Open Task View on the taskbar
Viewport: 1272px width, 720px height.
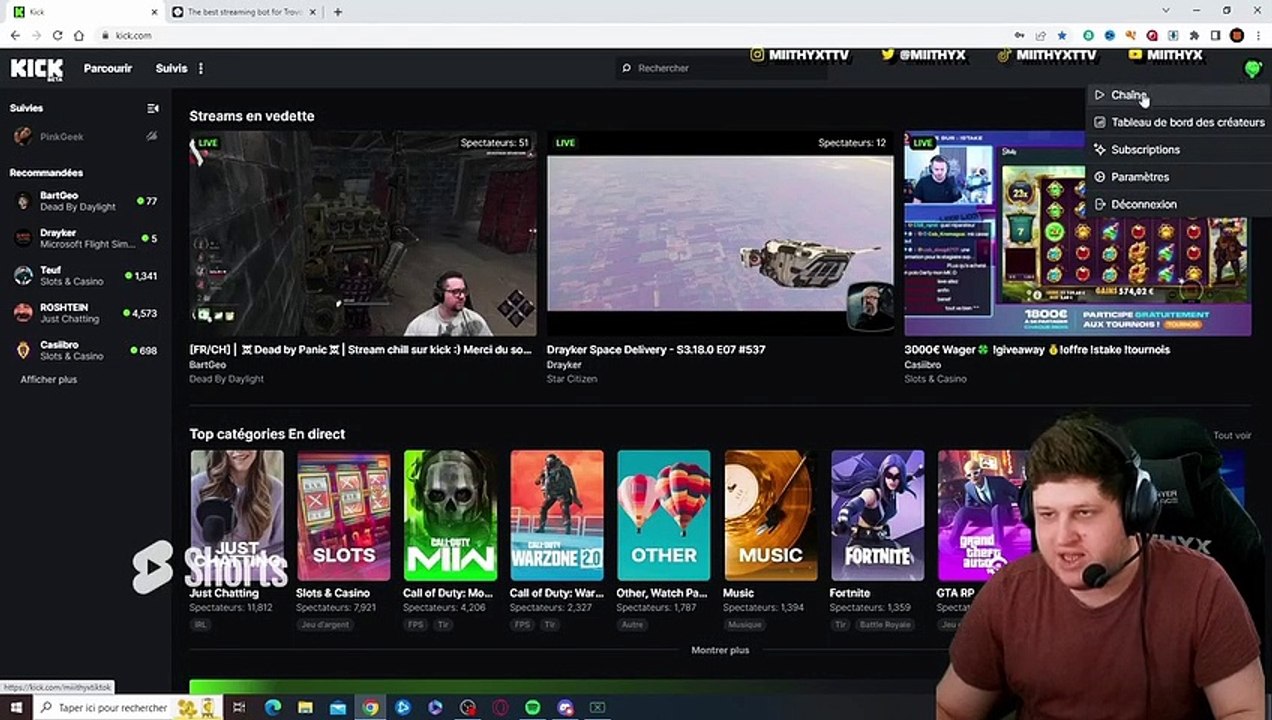[239, 708]
